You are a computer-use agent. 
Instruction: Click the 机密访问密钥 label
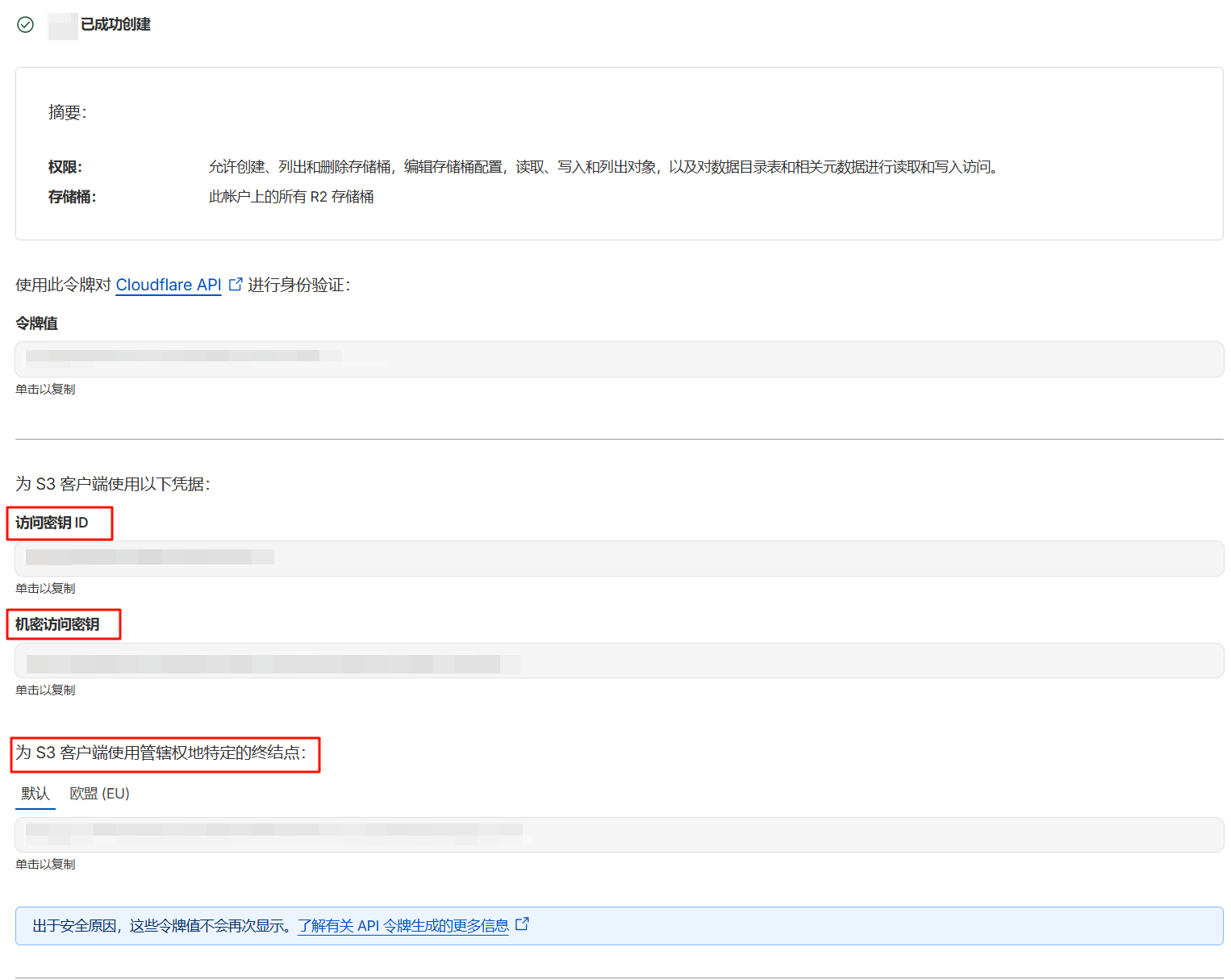tap(57, 624)
